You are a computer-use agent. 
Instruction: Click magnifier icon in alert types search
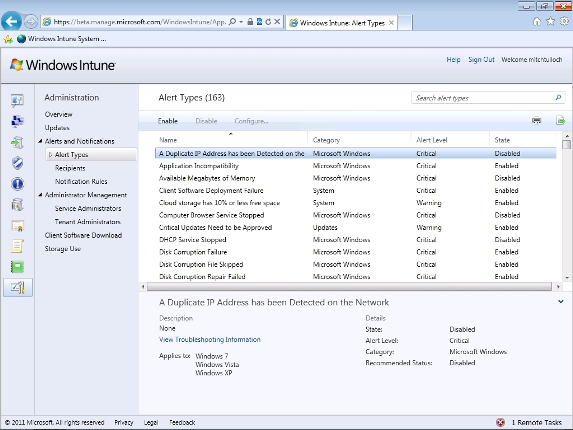point(558,98)
